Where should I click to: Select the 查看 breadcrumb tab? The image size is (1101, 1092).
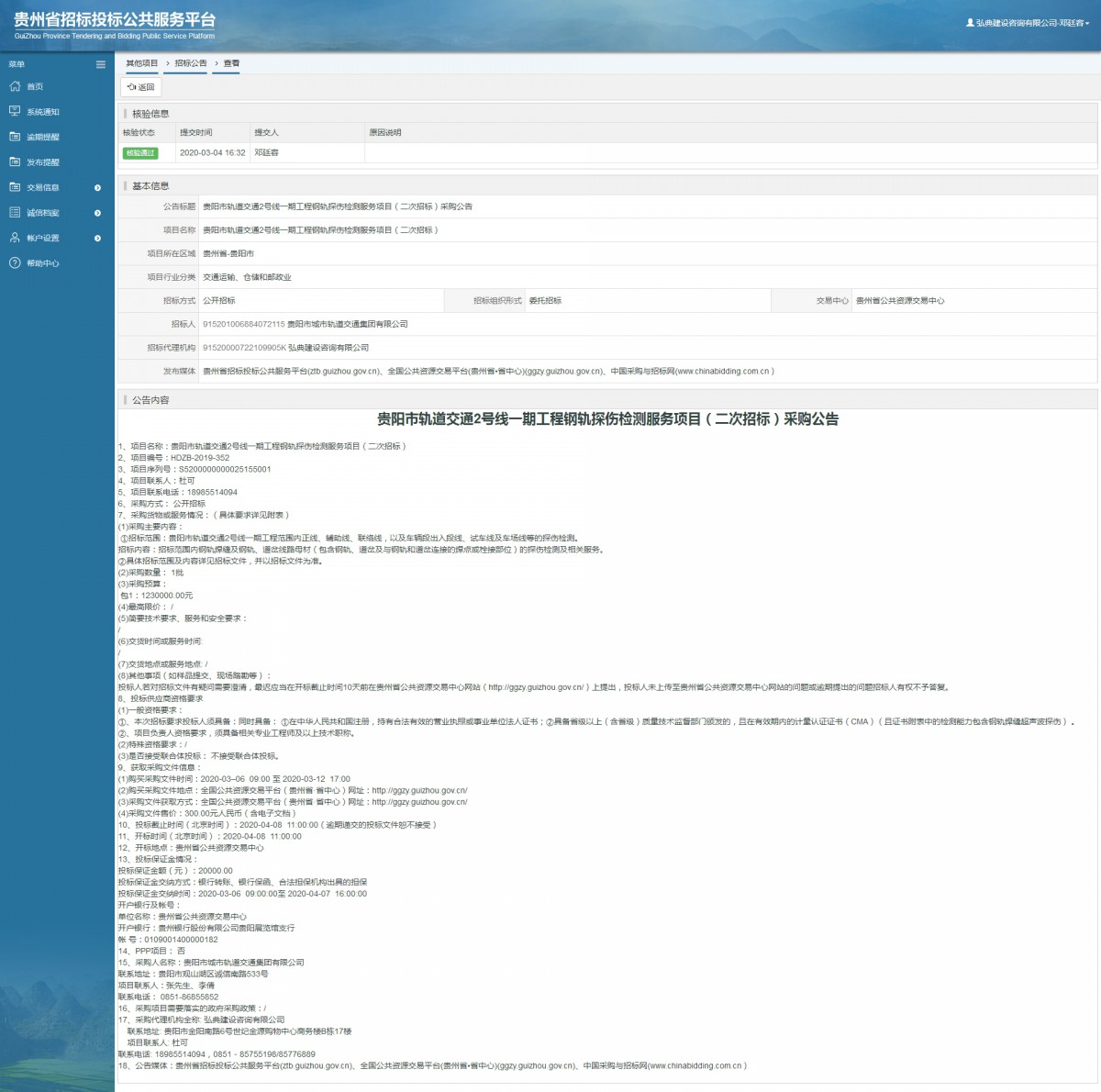tap(231, 63)
